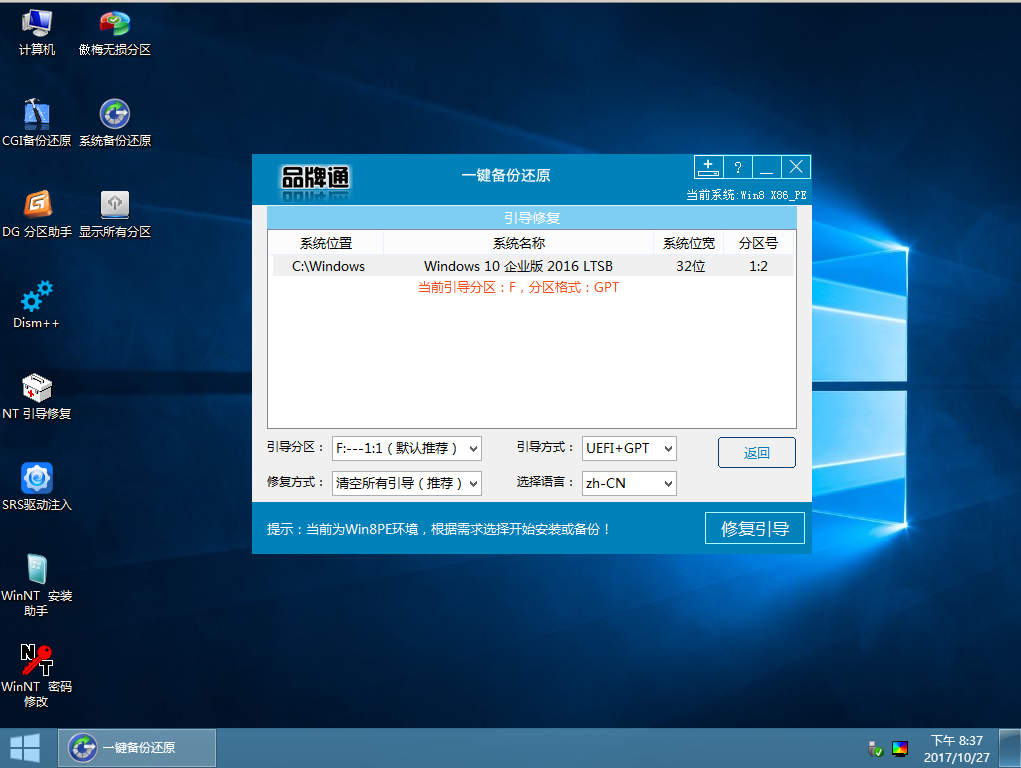Click the 系统位置 column header
The image size is (1021, 768).
[326, 243]
